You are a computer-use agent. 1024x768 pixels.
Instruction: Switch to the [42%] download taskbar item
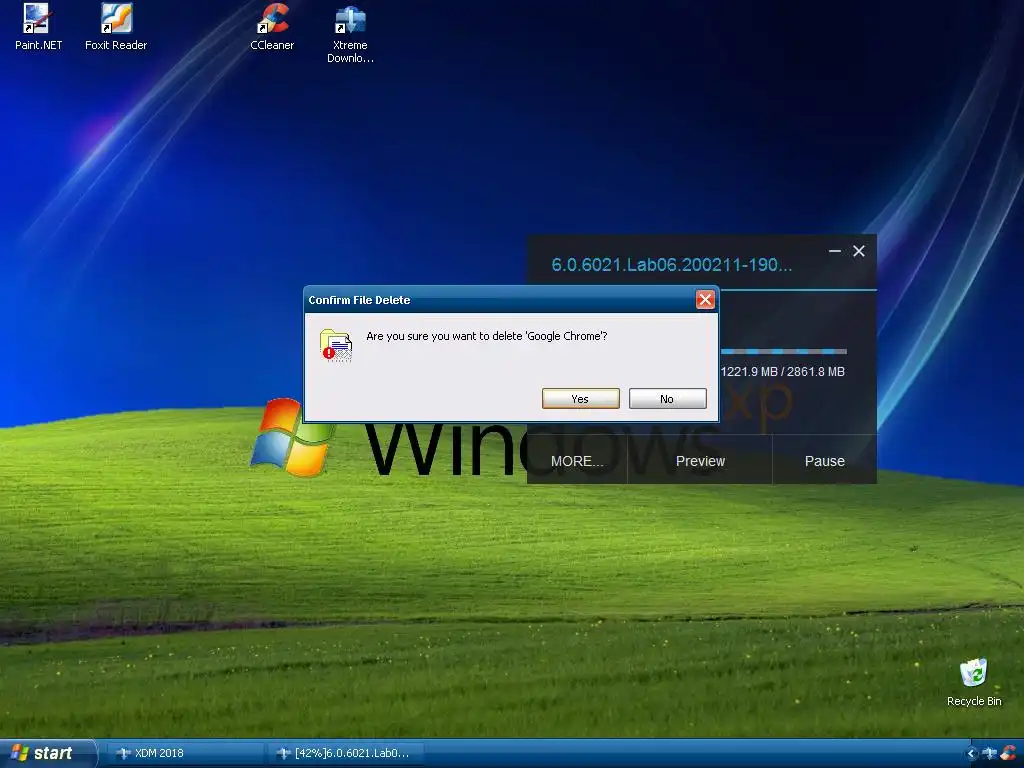point(347,753)
